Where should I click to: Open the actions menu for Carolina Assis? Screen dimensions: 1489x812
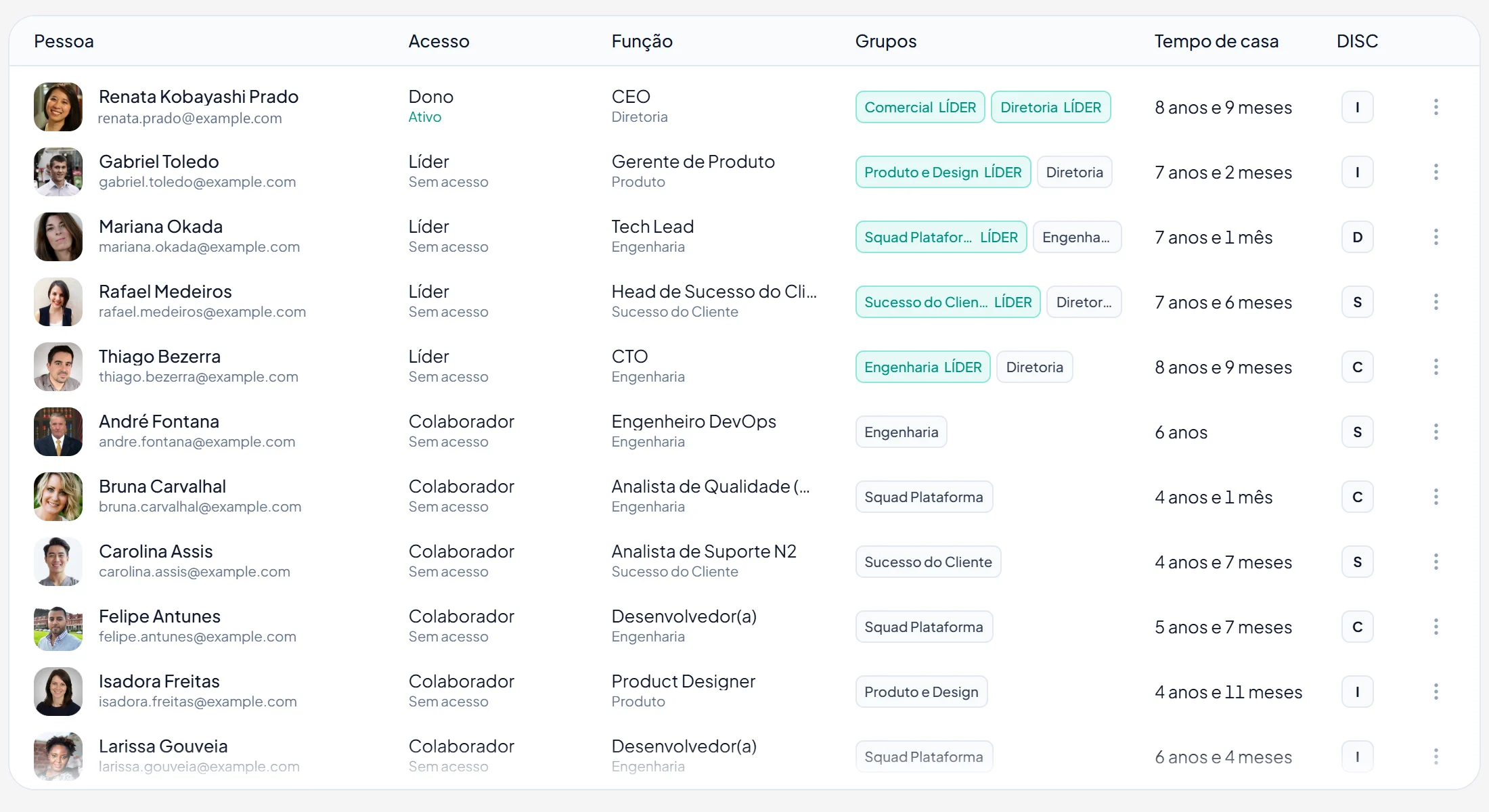[1436, 562]
